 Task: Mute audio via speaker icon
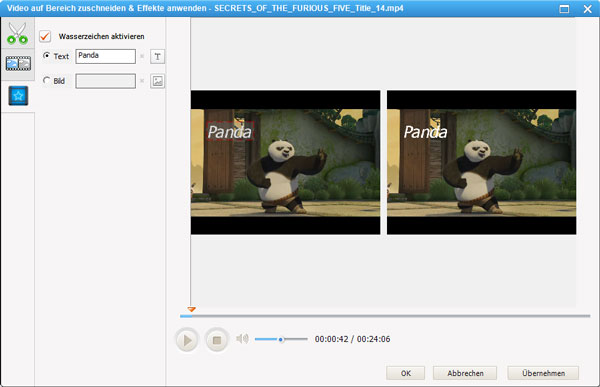point(242,339)
